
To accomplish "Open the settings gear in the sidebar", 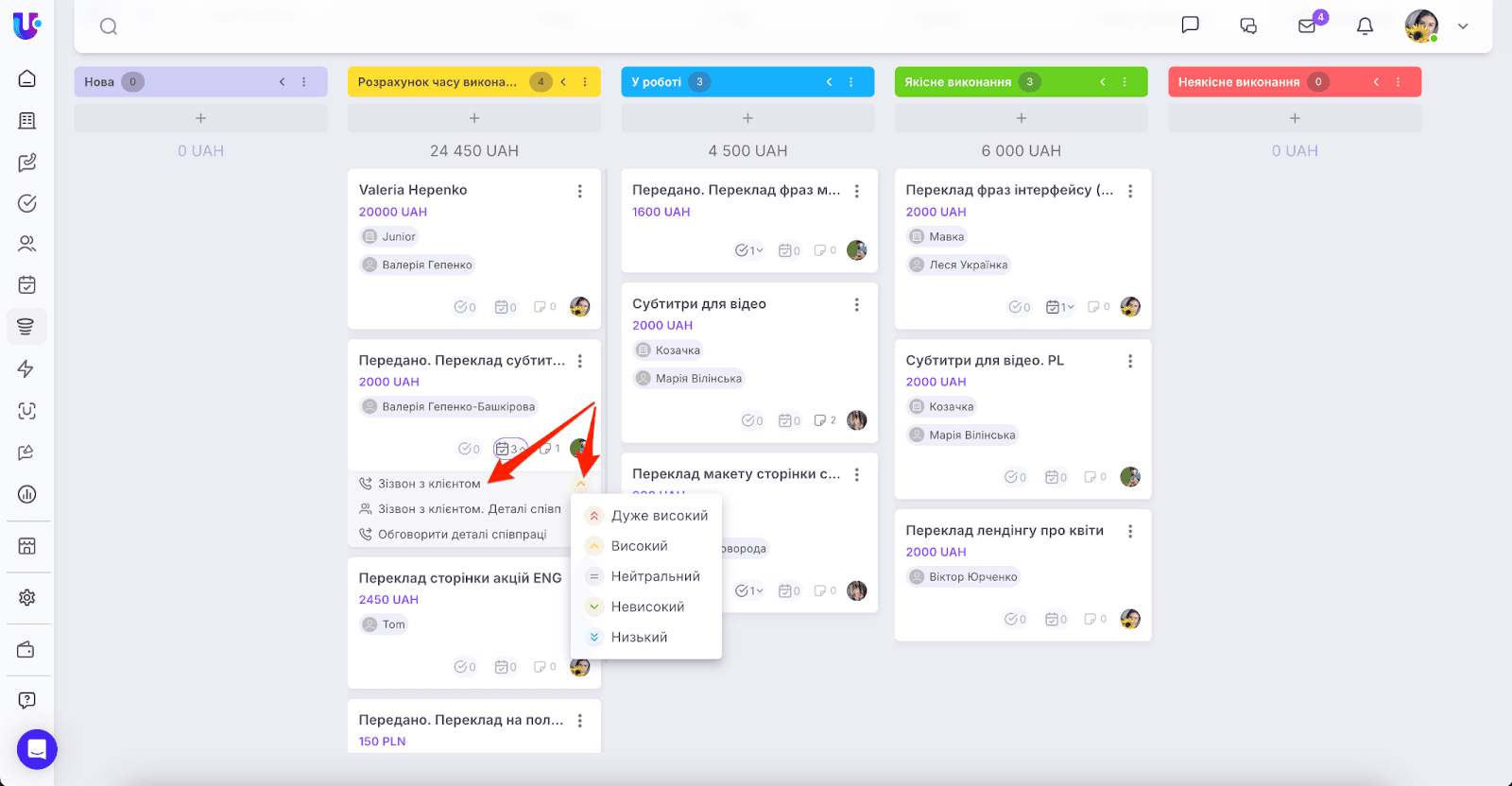I will pyautogui.click(x=26, y=597).
